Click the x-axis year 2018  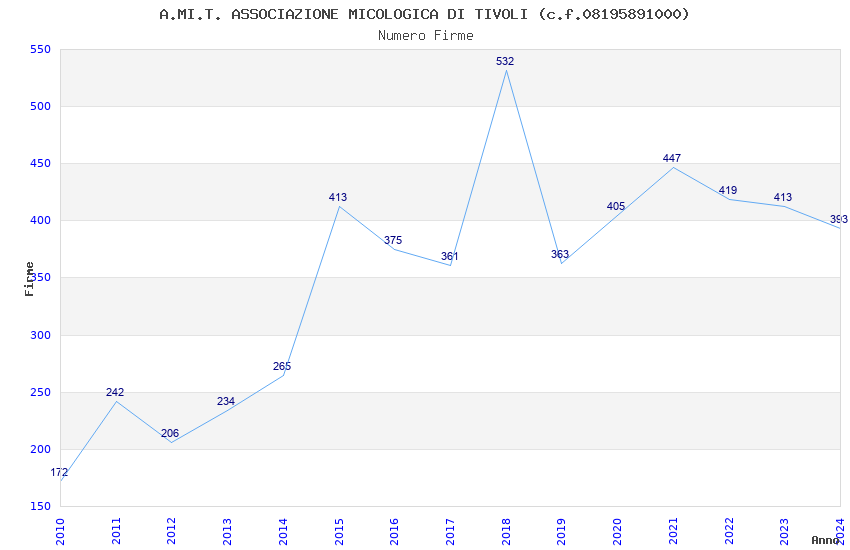click(506, 532)
